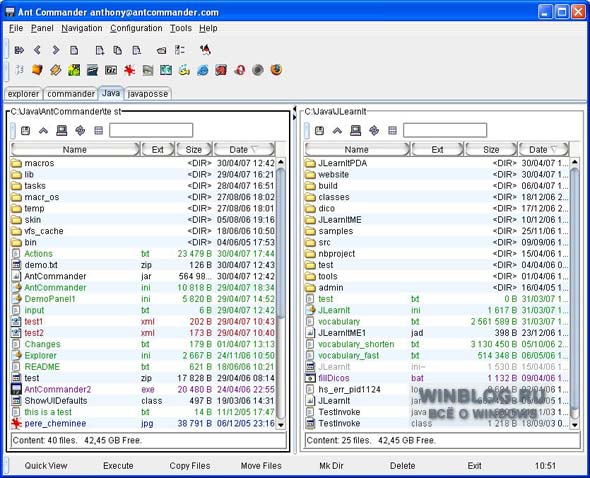This screenshot has height=478, width=590.
Task: Click the back arrow in the toolbar
Action: (37, 50)
